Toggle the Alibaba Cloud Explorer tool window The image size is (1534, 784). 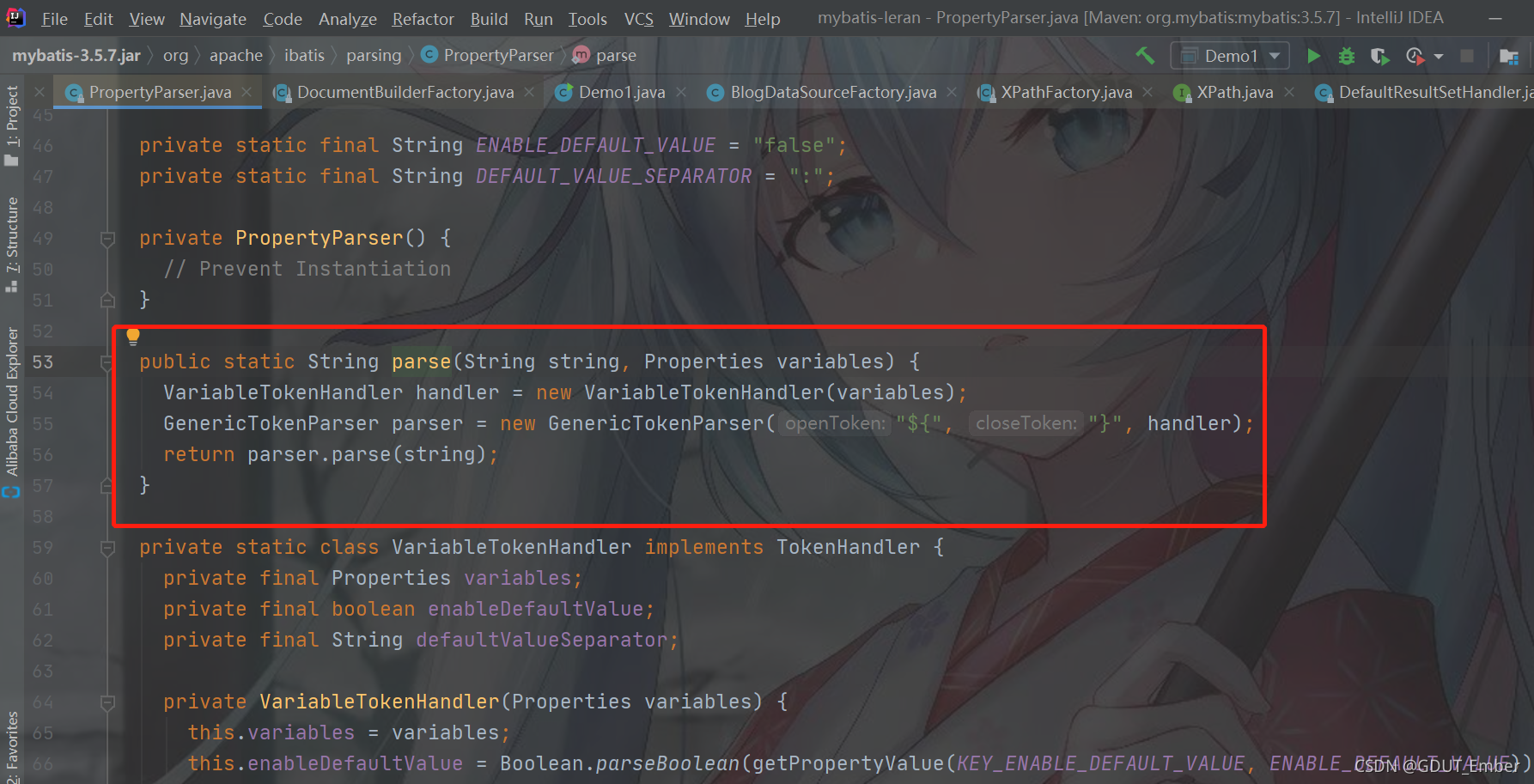point(12,412)
